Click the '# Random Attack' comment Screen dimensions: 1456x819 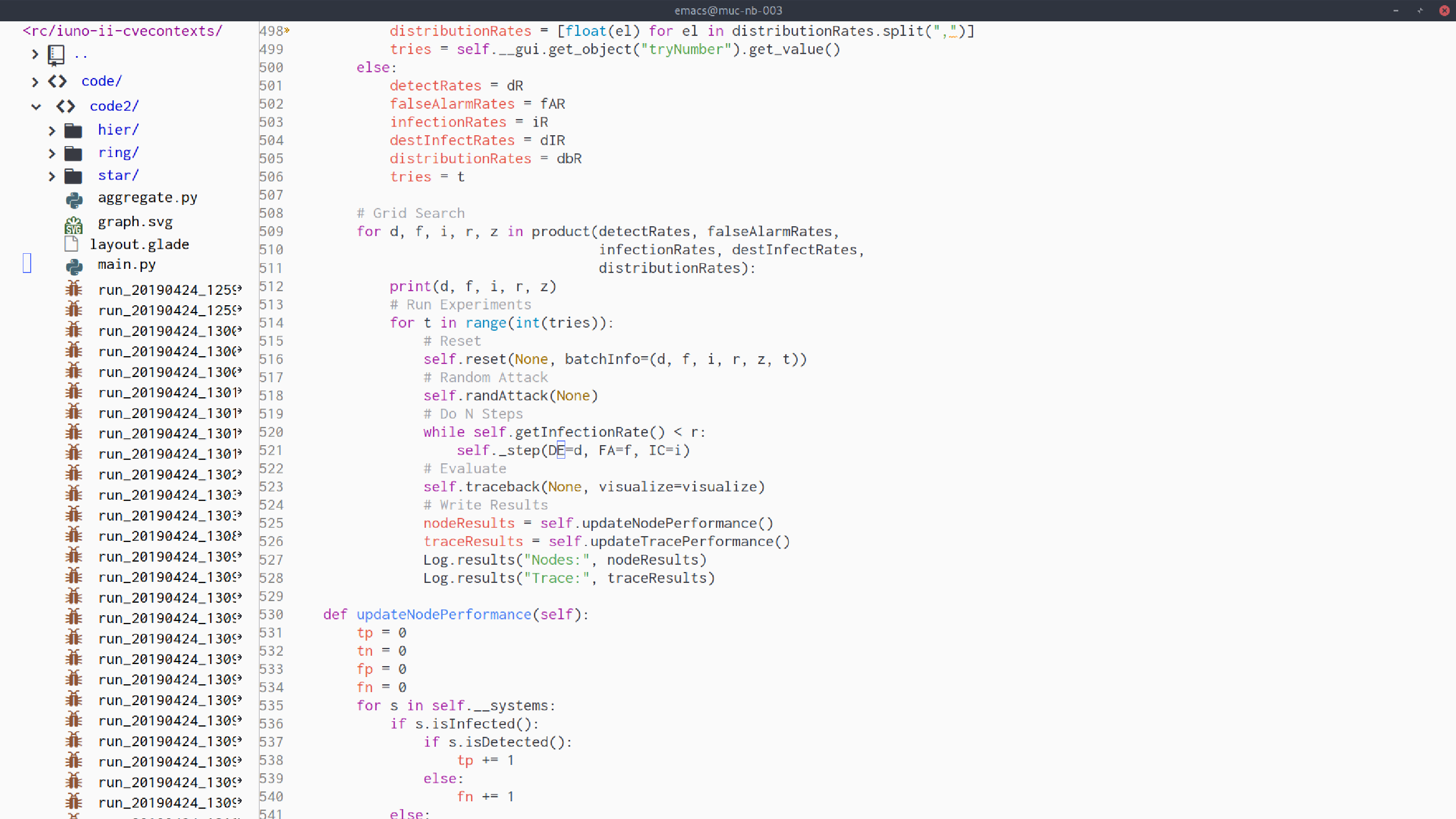pos(486,378)
